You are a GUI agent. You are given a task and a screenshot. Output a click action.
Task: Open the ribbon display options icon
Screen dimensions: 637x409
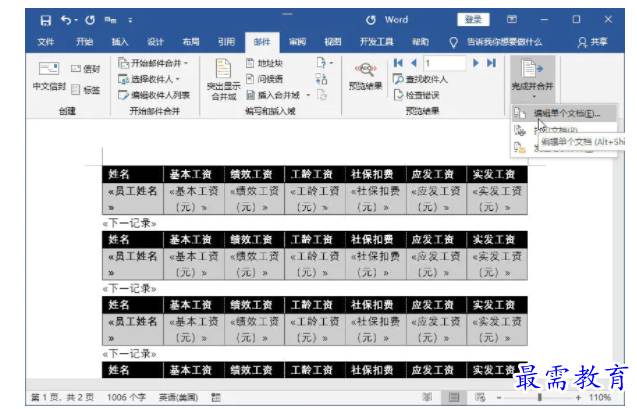pos(512,19)
